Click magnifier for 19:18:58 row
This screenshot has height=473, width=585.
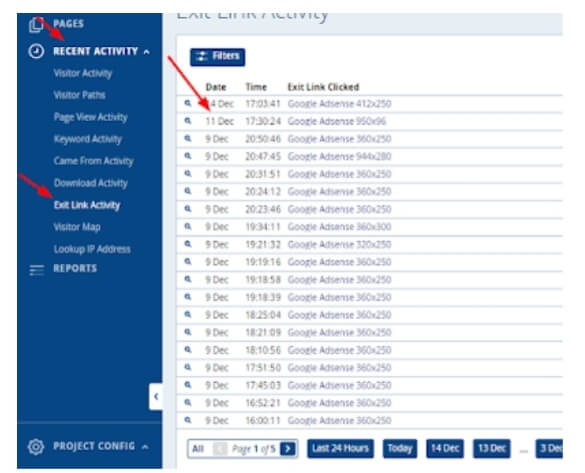point(188,279)
